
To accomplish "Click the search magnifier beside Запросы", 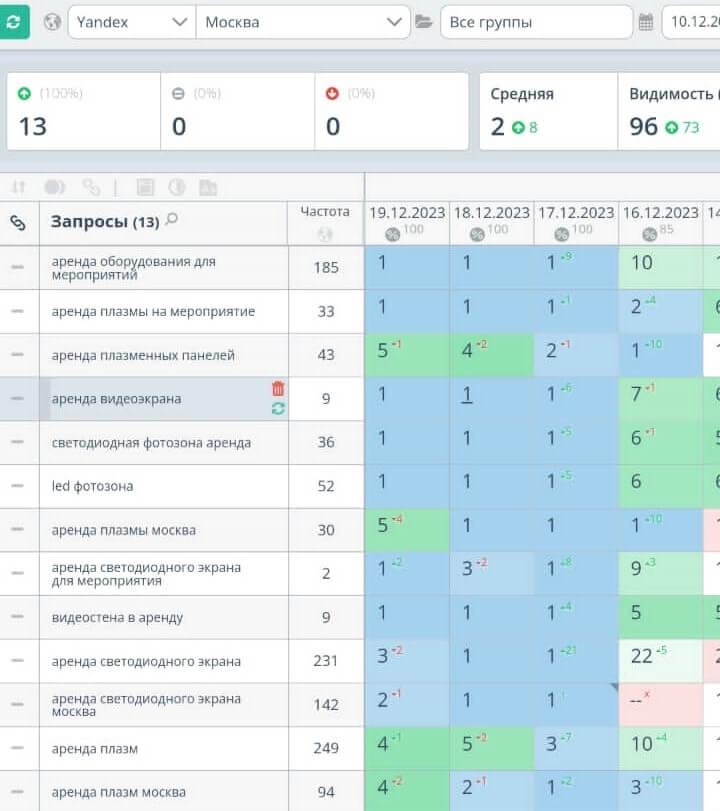I will click(172, 220).
